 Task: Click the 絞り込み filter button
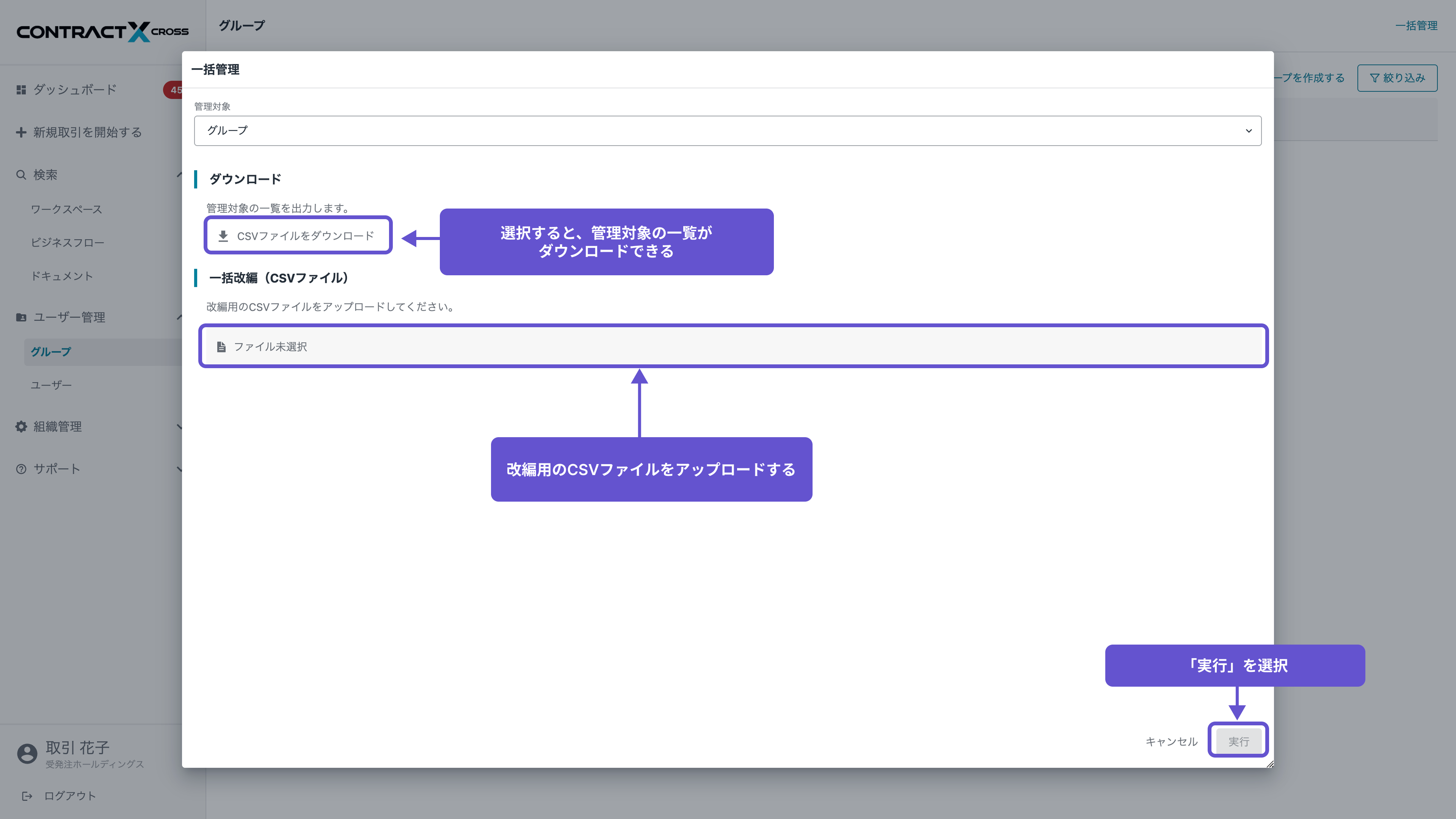[1396, 78]
